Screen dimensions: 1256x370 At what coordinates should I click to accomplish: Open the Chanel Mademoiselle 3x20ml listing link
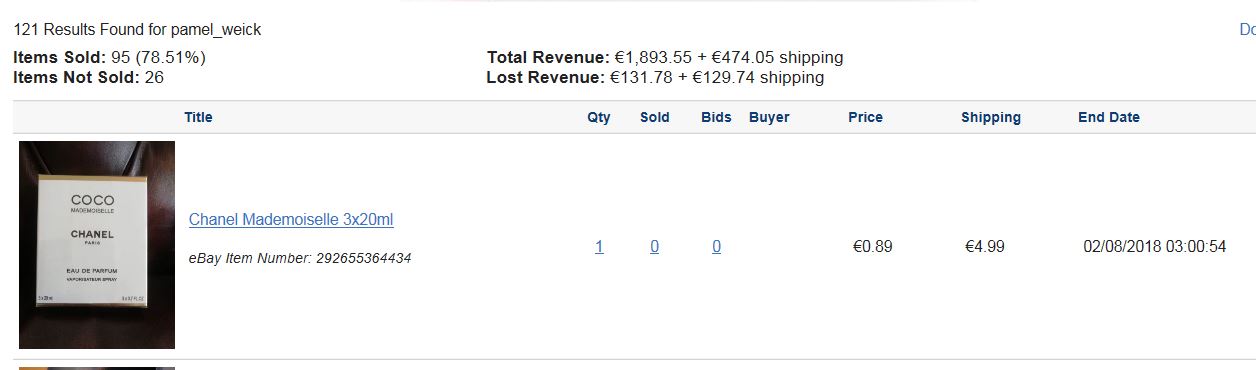[x=291, y=219]
